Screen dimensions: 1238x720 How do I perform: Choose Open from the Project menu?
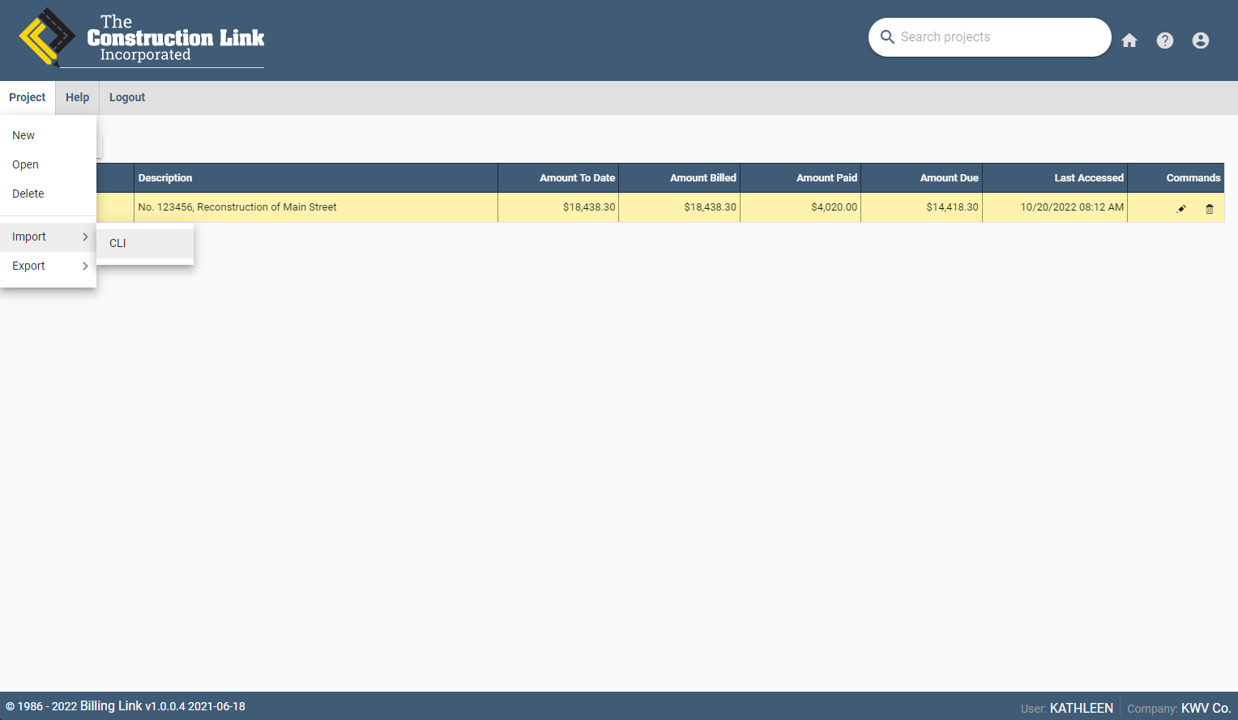pyautogui.click(x=48, y=164)
